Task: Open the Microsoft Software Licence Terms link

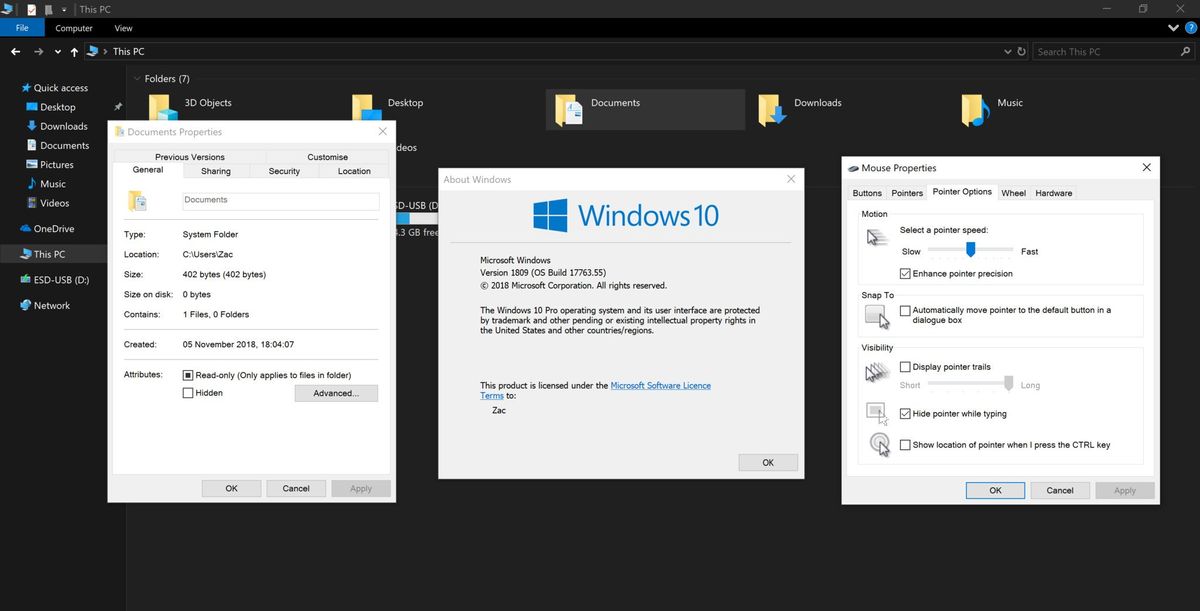Action: tap(660, 385)
